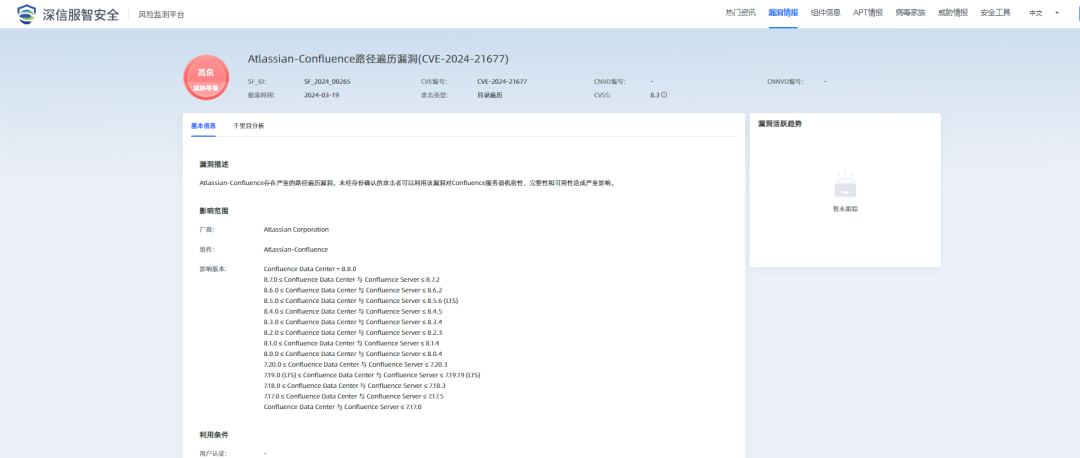Click the version row ending ≤ 8.0.4
Screen dimensions: 1080x458
click(x=353, y=353)
